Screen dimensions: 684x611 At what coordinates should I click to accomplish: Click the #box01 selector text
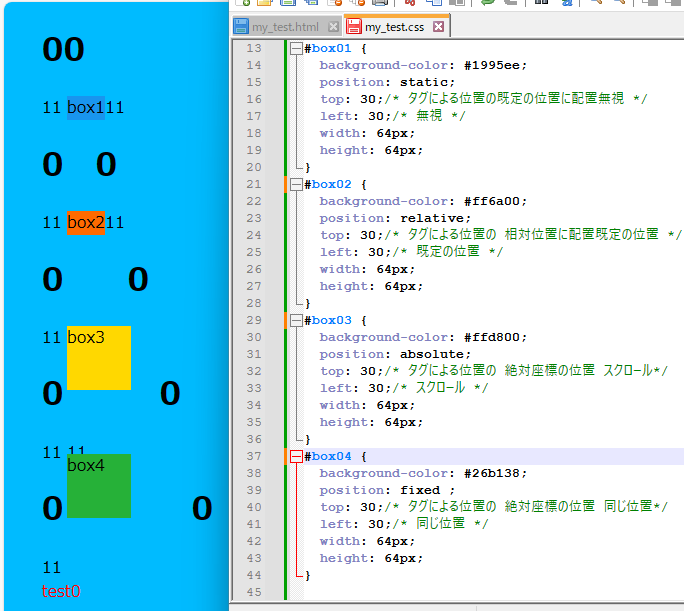328,48
